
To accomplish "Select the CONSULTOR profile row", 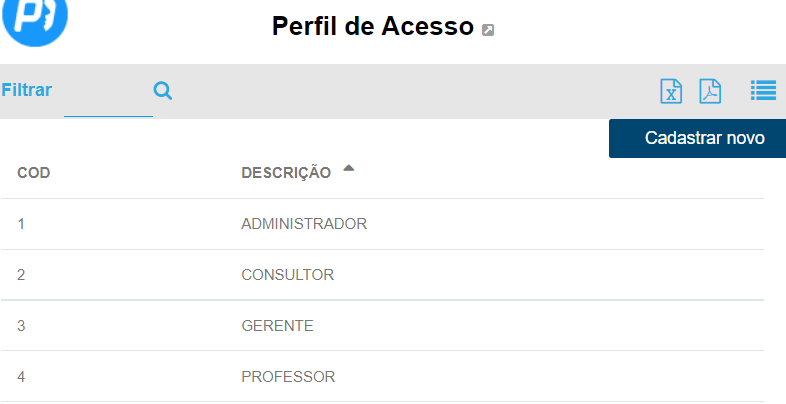I will click(287, 275).
